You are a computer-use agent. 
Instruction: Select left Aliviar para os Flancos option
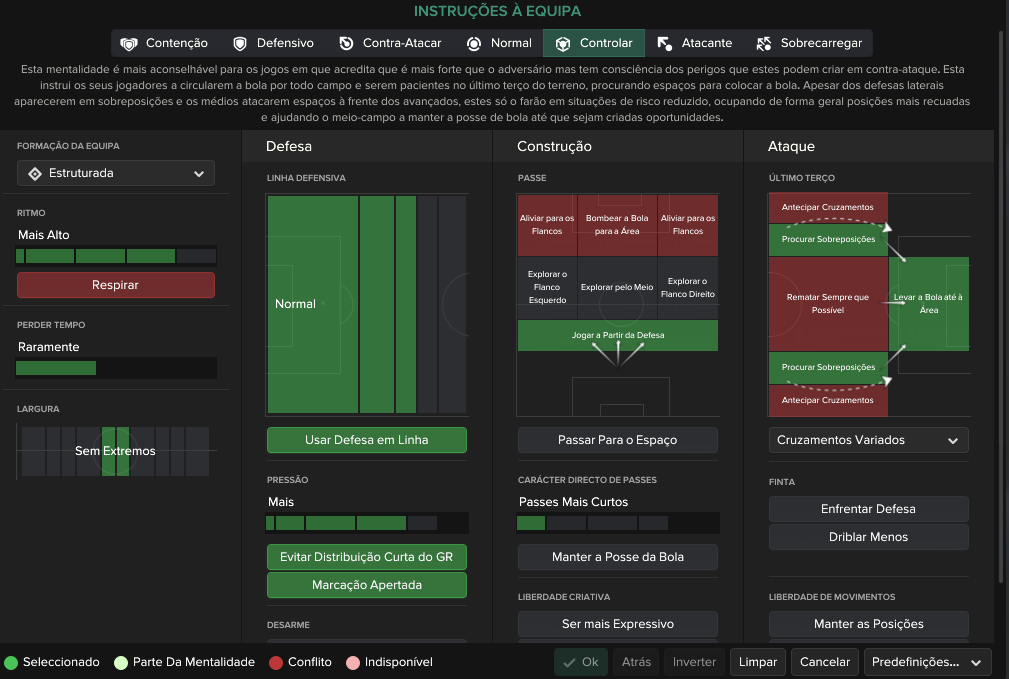[x=547, y=225]
